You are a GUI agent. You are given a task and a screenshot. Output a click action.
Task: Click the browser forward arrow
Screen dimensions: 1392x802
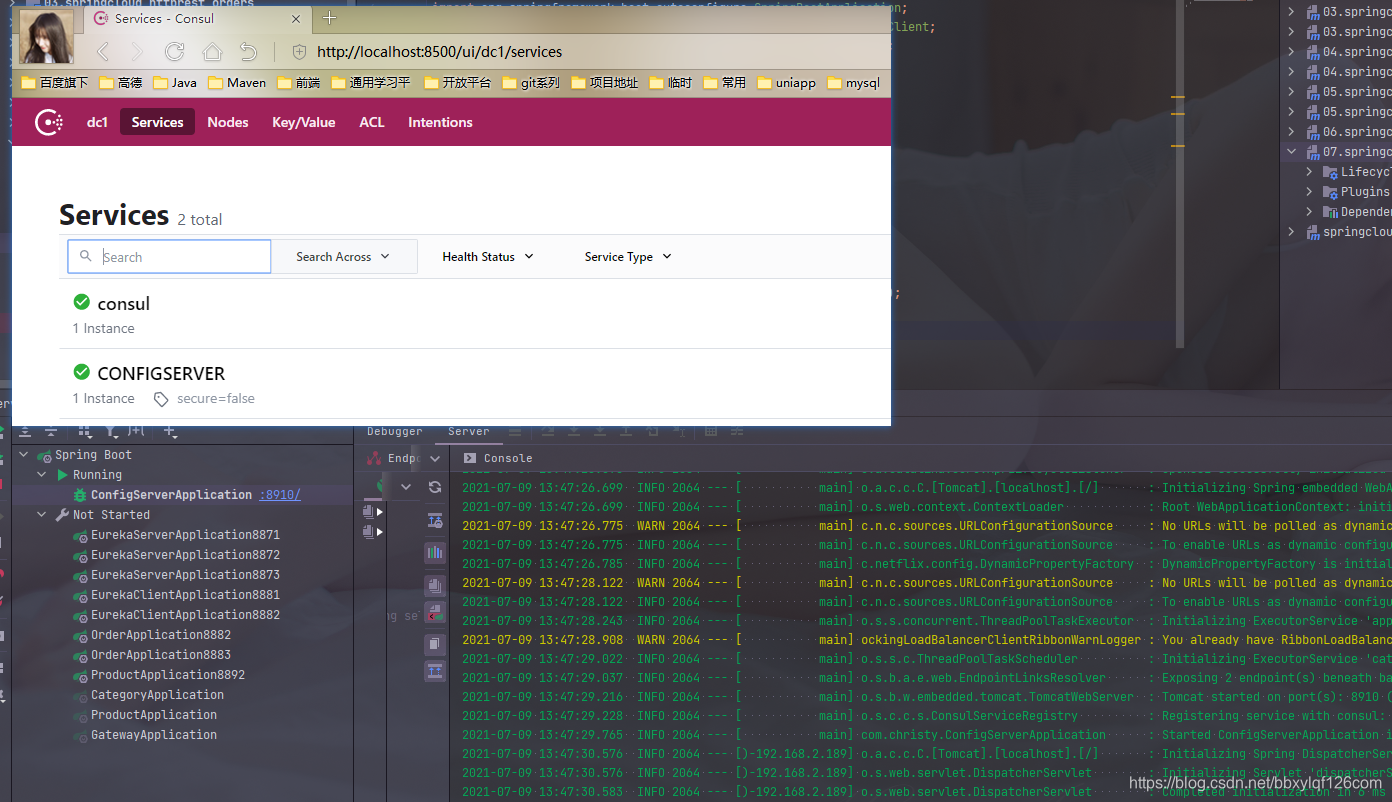[137, 52]
